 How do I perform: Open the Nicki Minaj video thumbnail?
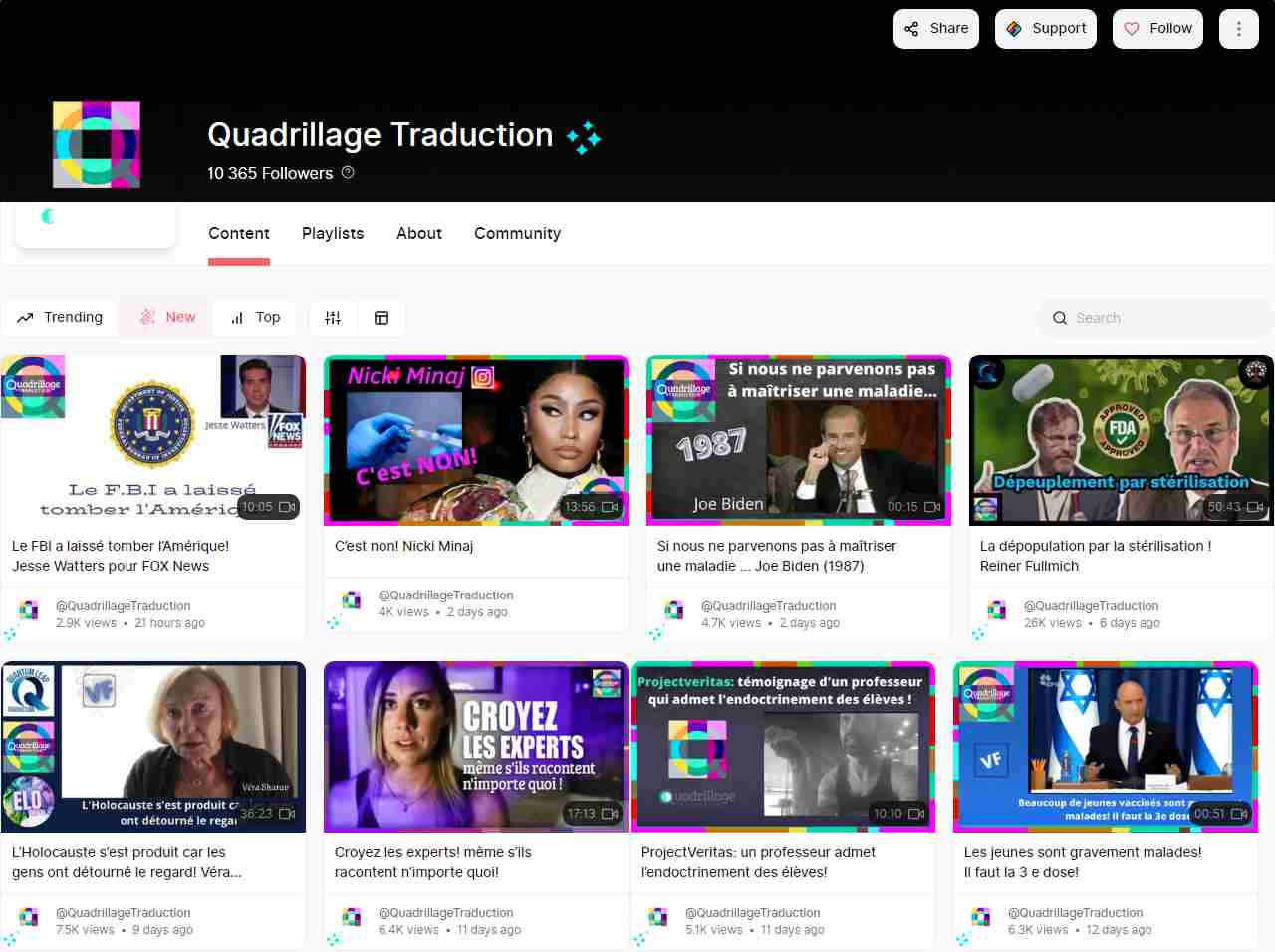pyautogui.click(x=476, y=439)
